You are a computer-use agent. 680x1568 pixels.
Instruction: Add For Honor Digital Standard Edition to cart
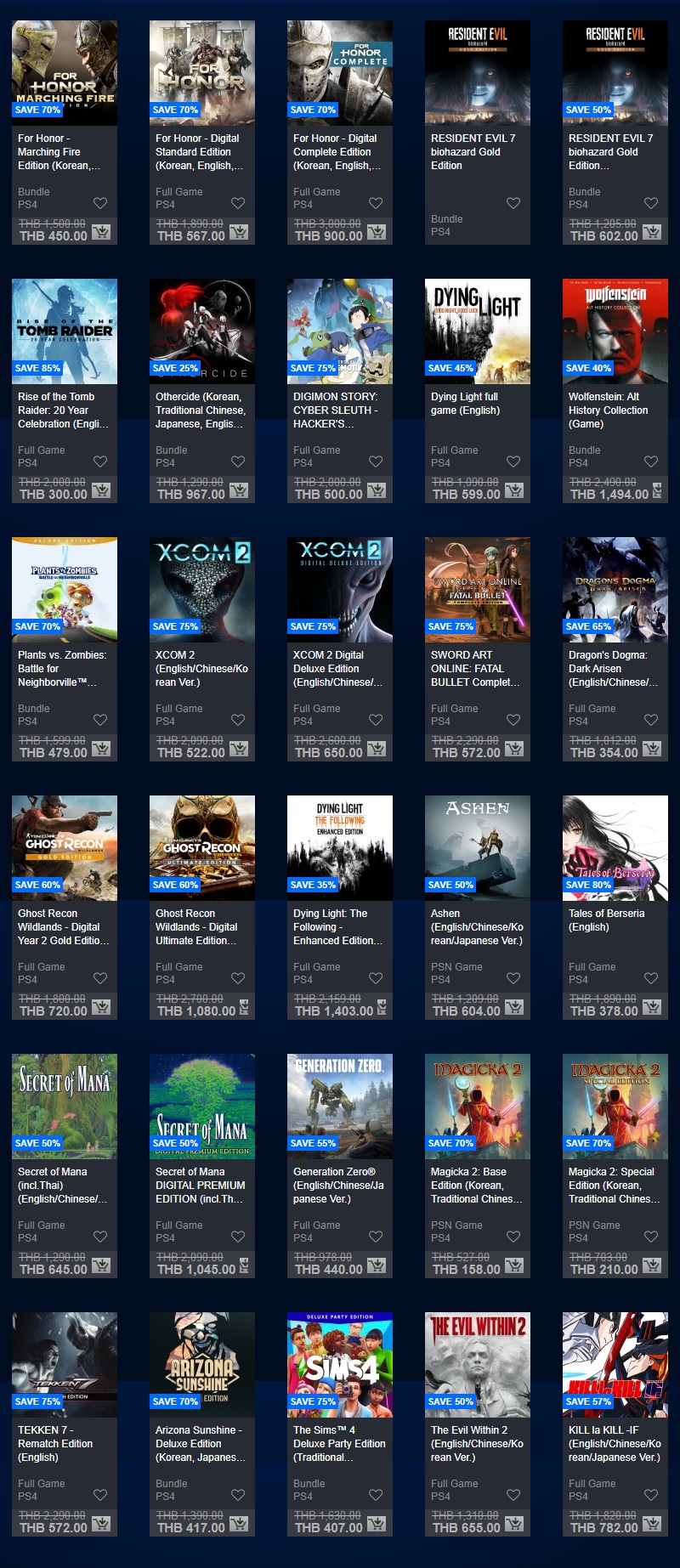(x=239, y=232)
